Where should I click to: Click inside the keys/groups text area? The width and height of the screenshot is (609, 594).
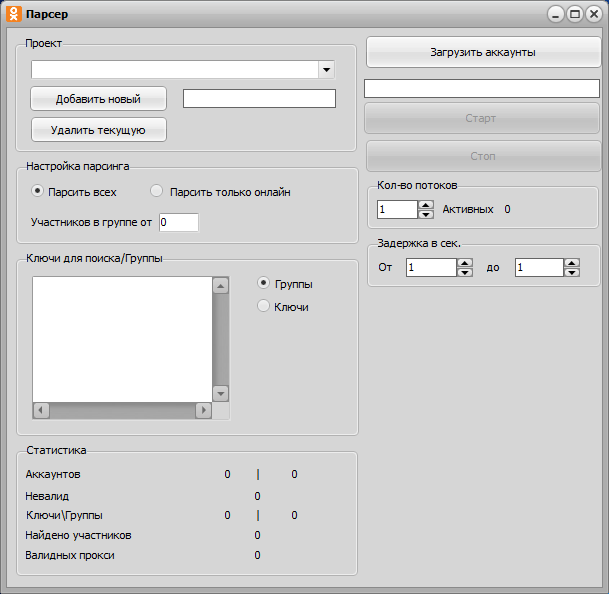(122, 338)
